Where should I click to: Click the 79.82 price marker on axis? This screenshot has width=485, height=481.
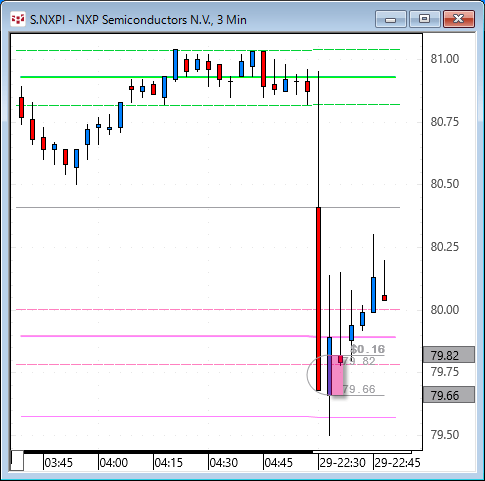coord(449,355)
